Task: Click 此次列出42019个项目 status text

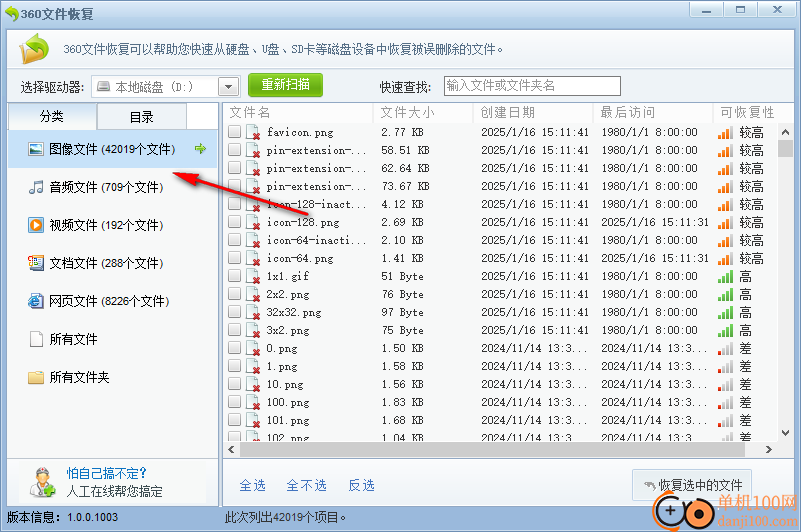Action: [286, 517]
